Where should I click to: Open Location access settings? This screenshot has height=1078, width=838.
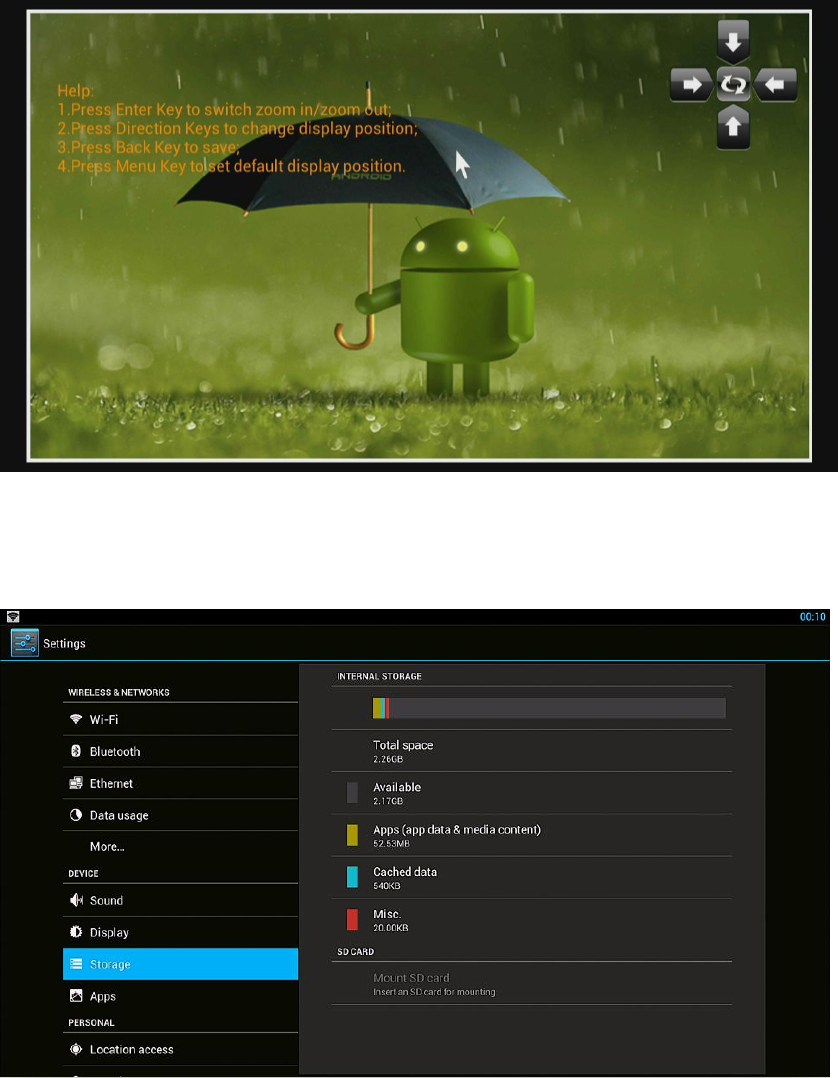point(180,1049)
